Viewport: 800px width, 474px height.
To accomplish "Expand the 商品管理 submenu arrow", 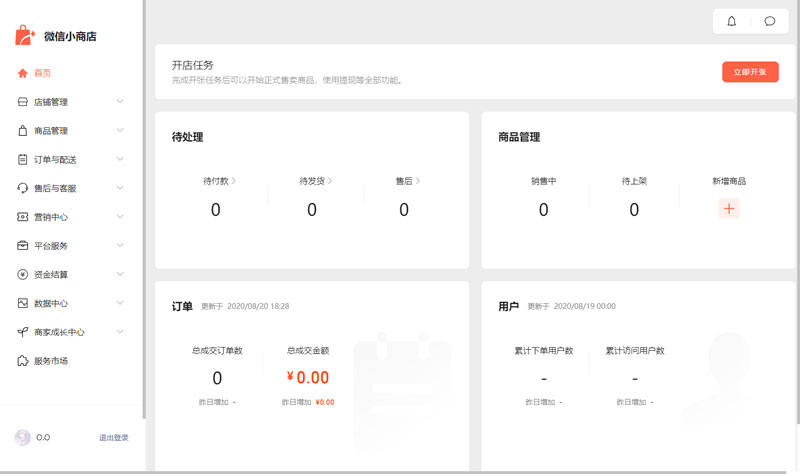I will pyautogui.click(x=120, y=130).
